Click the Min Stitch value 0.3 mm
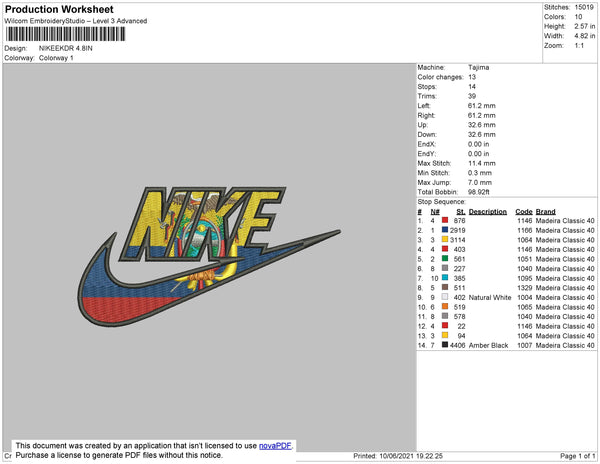The width and height of the screenshot is (600, 464). click(480, 173)
